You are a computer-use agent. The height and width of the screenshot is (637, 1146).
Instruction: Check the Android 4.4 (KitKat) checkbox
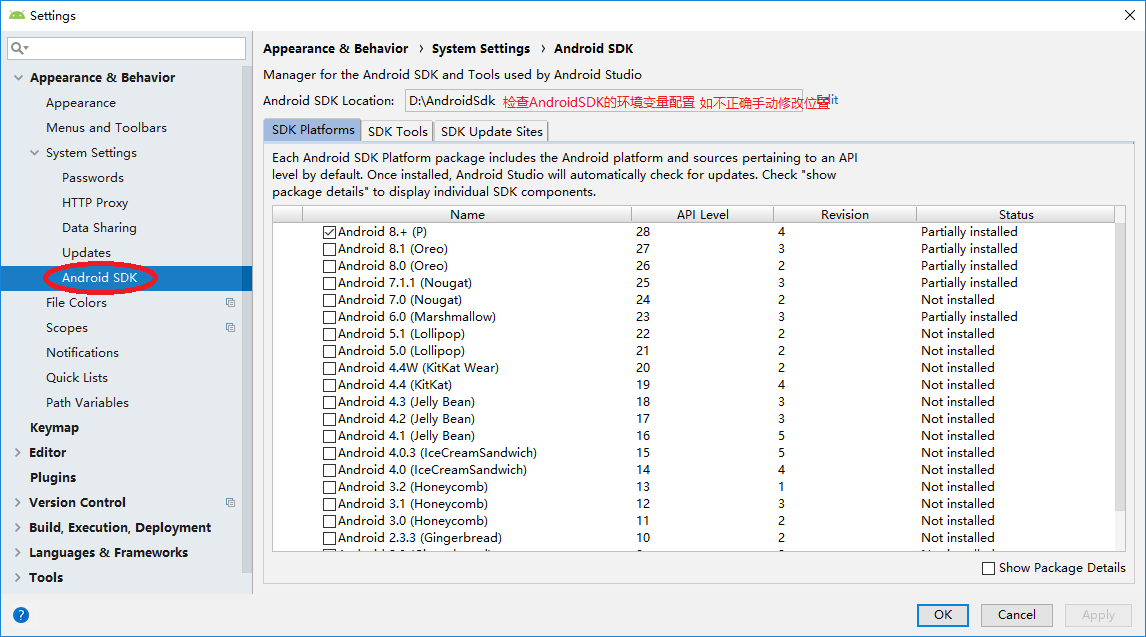(330, 386)
